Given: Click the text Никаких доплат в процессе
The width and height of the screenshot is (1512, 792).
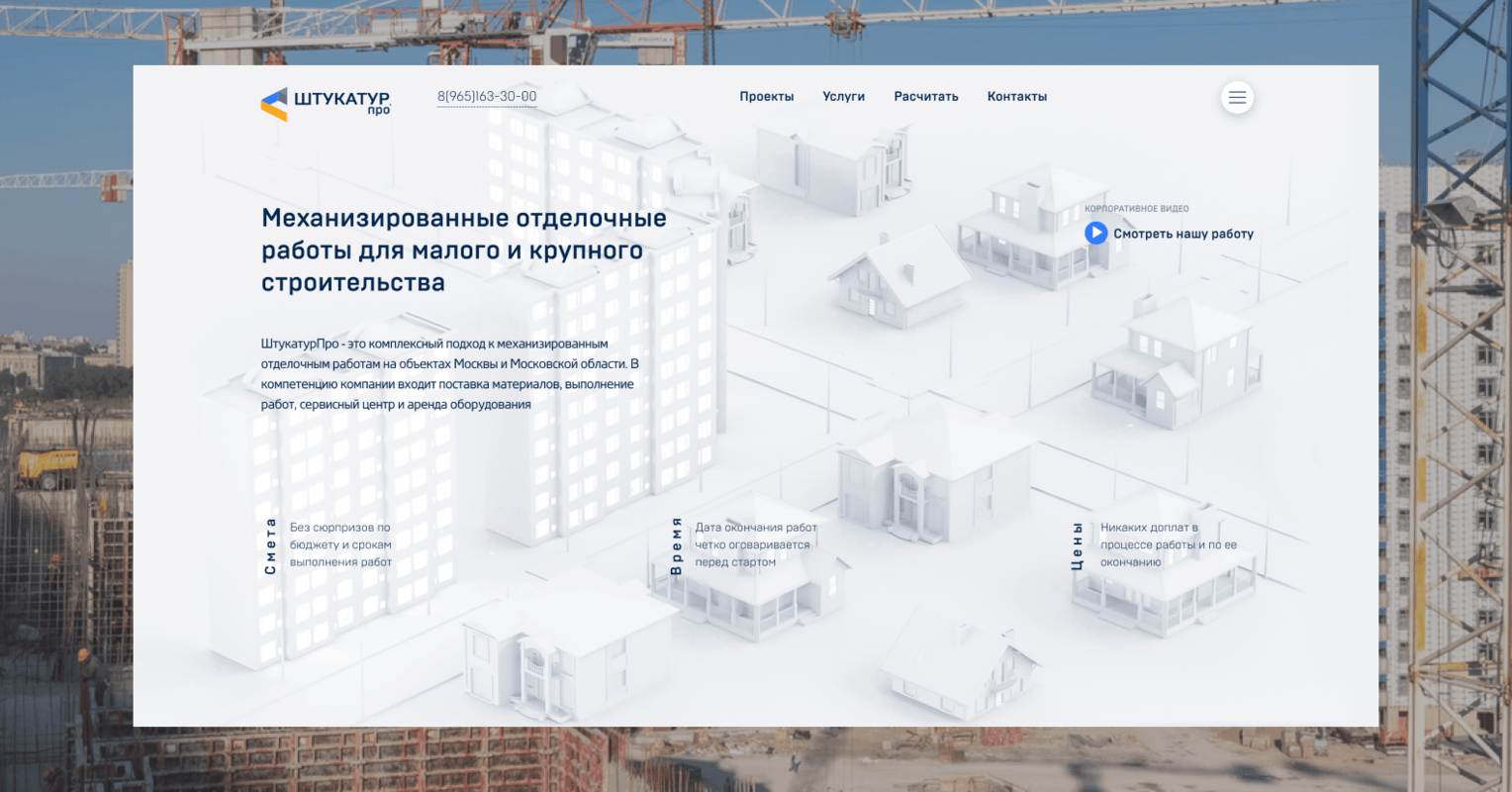Looking at the screenshot, I should click(1169, 544).
